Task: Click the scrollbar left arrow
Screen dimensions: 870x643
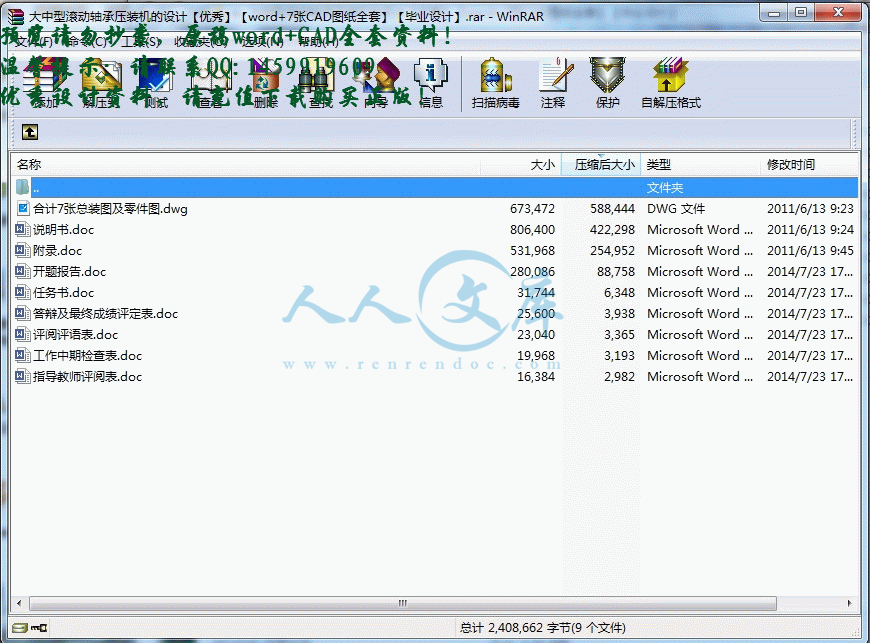Action: coord(19,603)
